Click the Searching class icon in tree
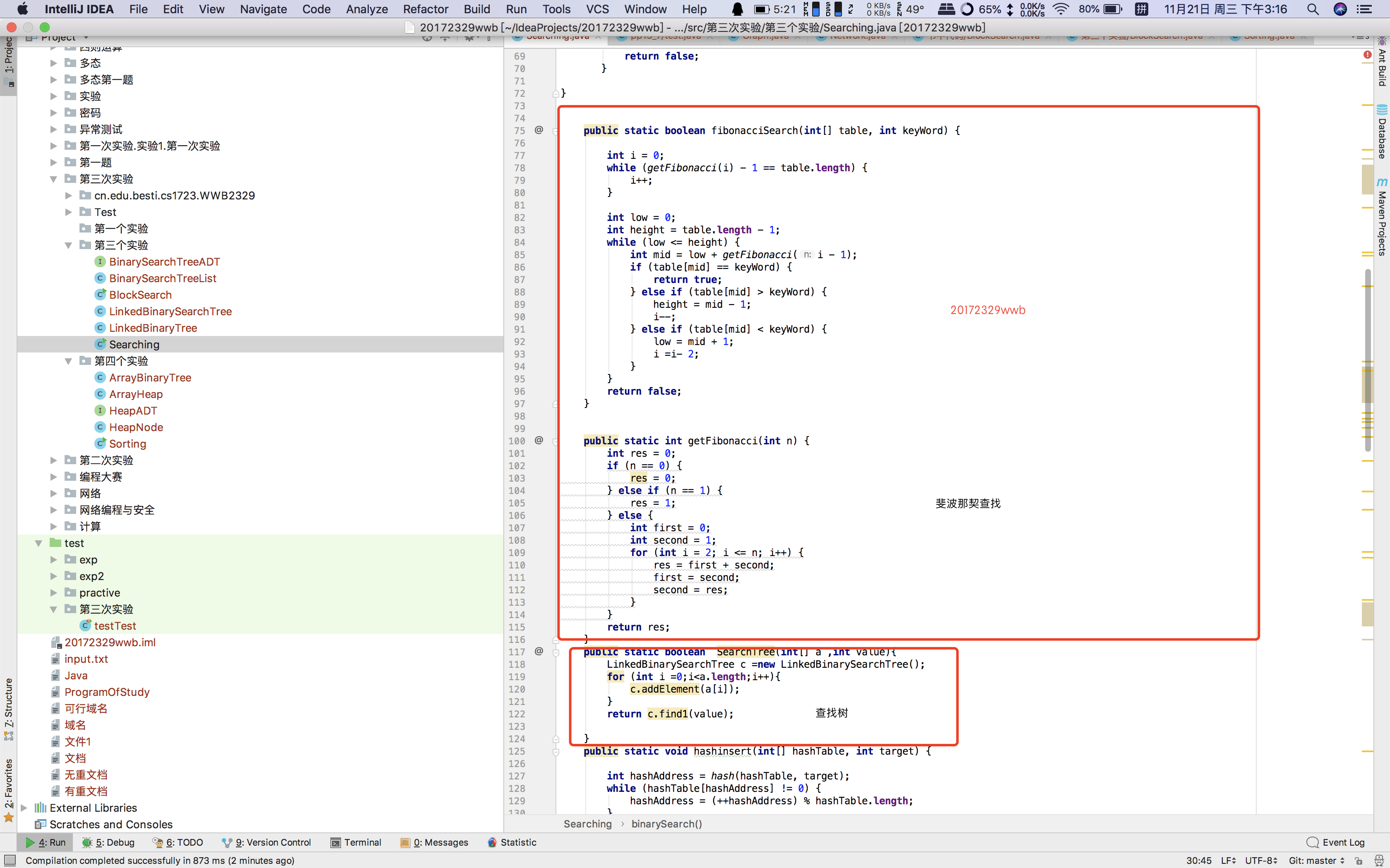Image resolution: width=1390 pixels, height=868 pixels. click(x=100, y=345)
